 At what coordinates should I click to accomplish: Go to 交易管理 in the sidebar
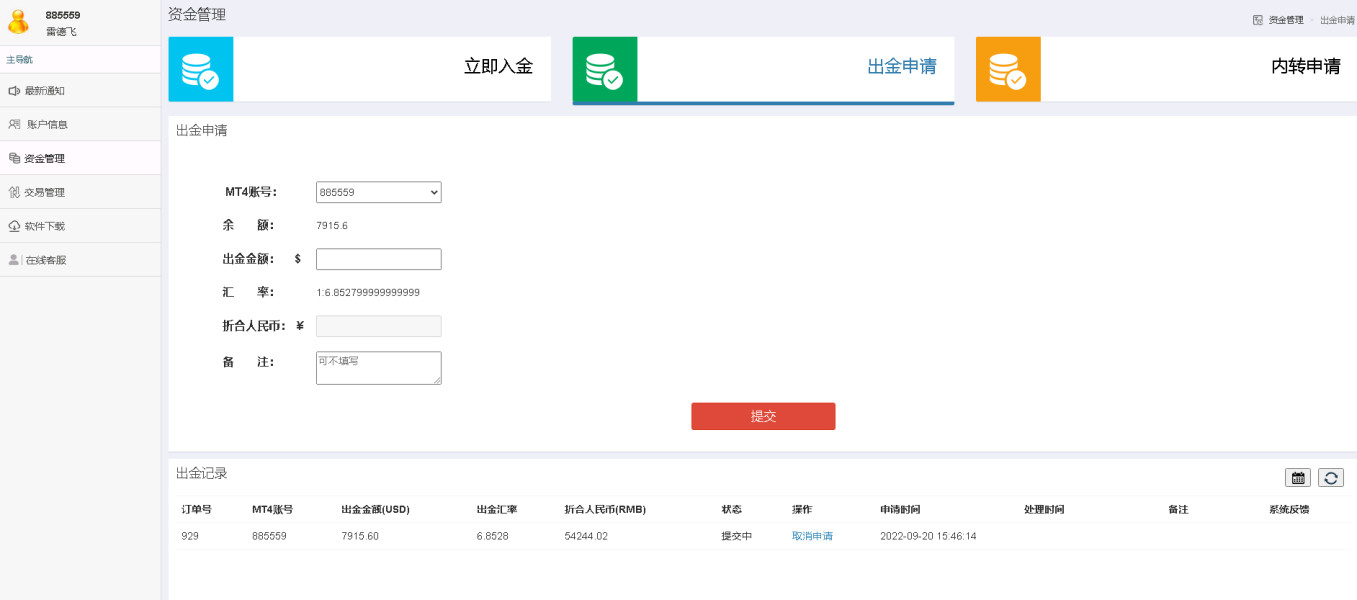tap(45, 193)
